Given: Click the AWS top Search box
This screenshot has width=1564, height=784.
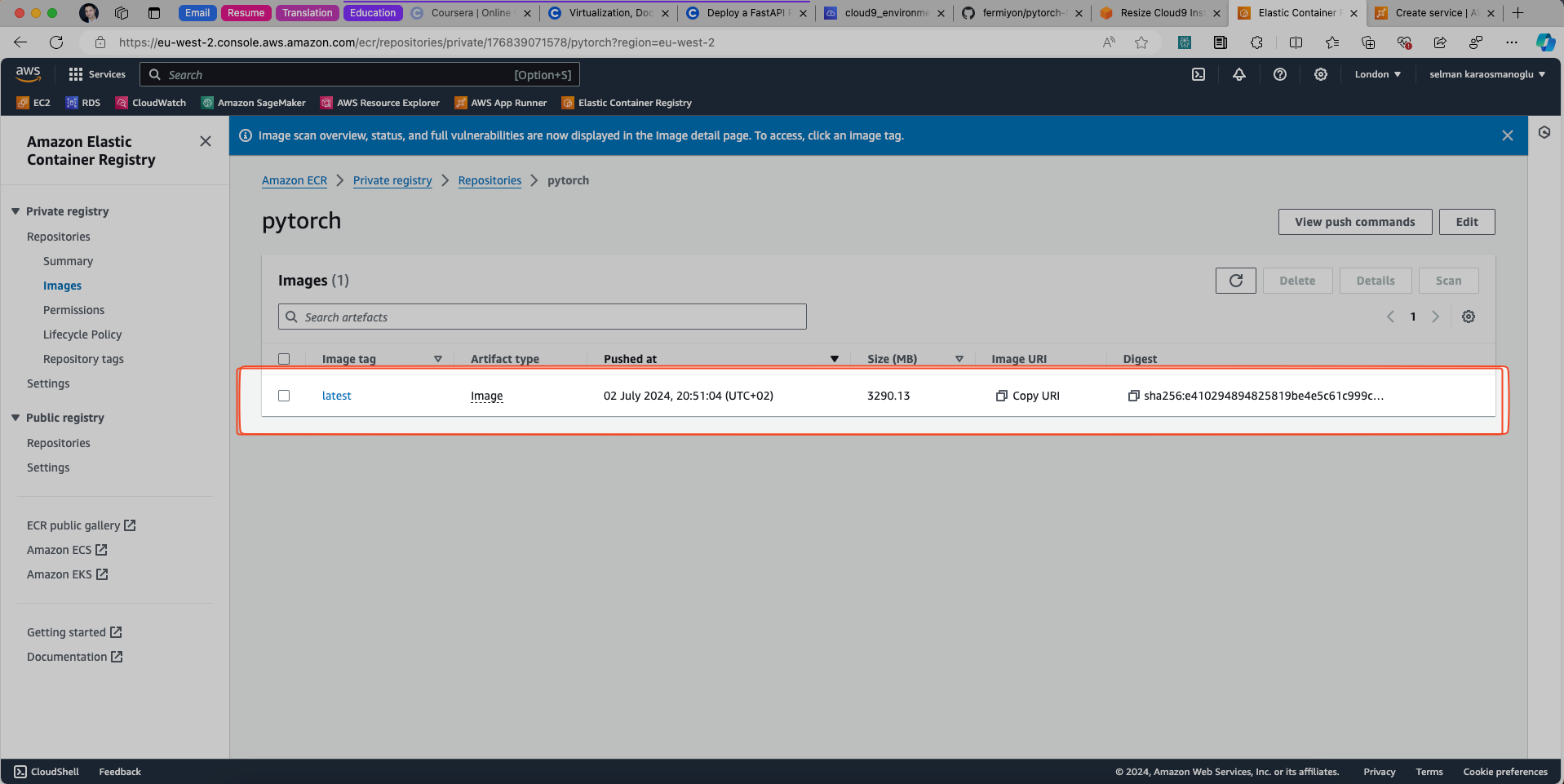Looking at the screenshot, I should point(360,74).
